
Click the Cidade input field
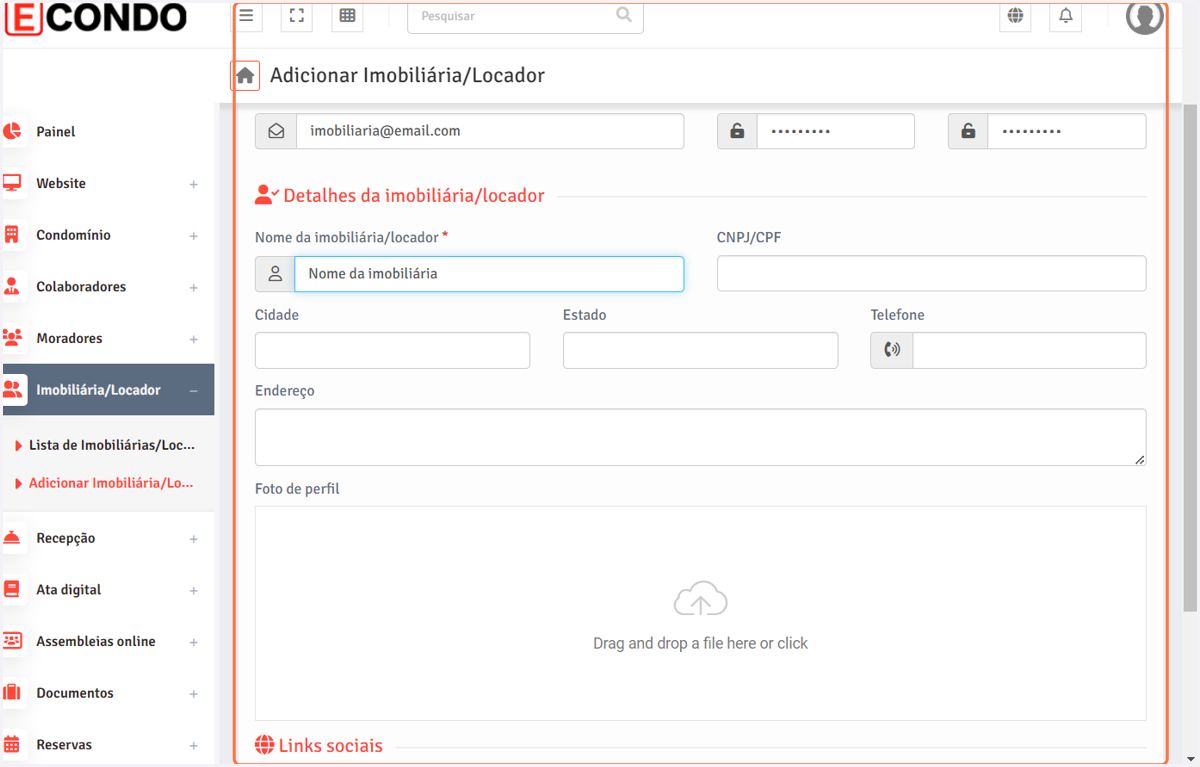tap(392, 350)
